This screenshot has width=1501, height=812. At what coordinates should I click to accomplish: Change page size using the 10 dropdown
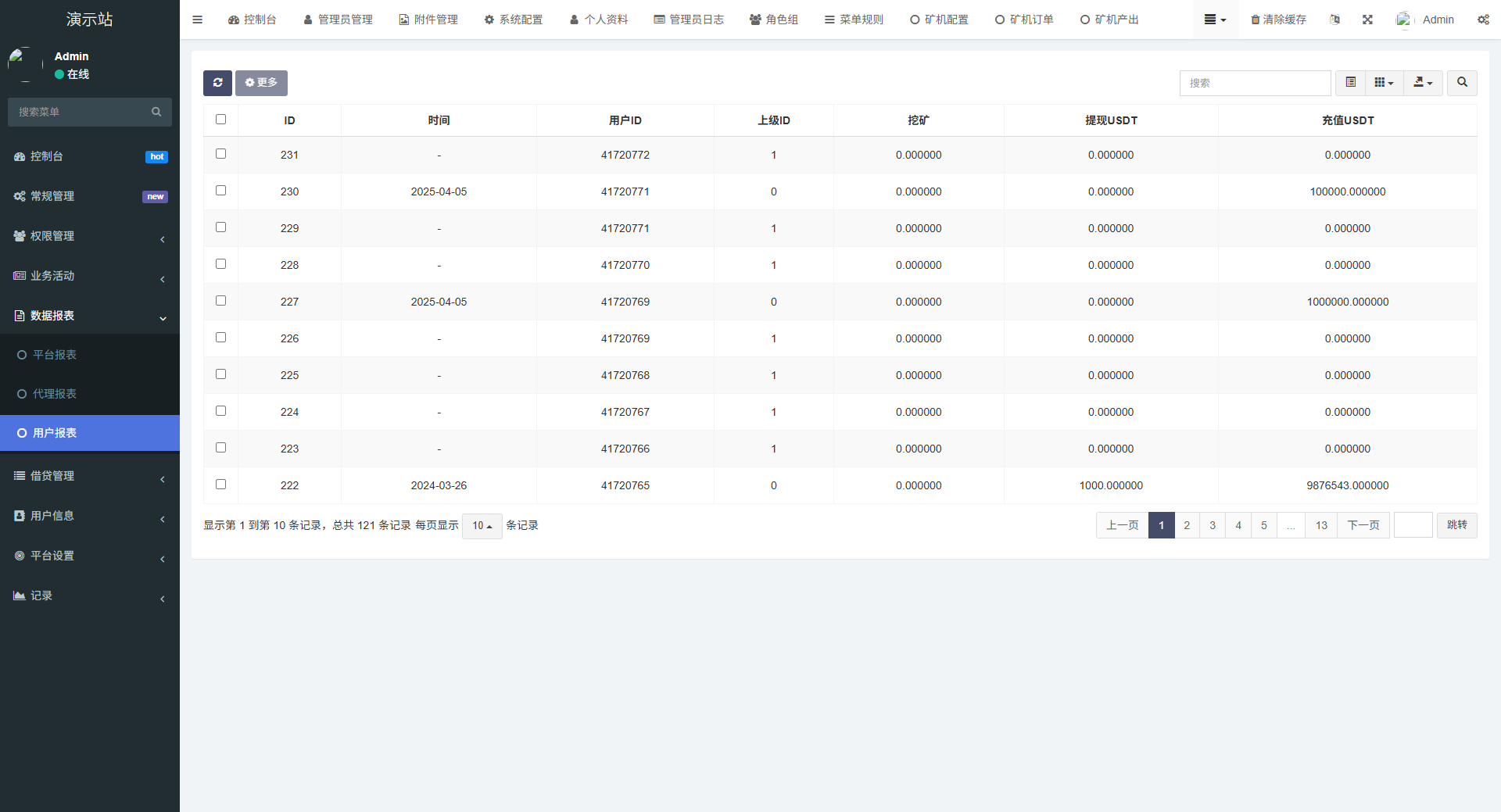482,526
